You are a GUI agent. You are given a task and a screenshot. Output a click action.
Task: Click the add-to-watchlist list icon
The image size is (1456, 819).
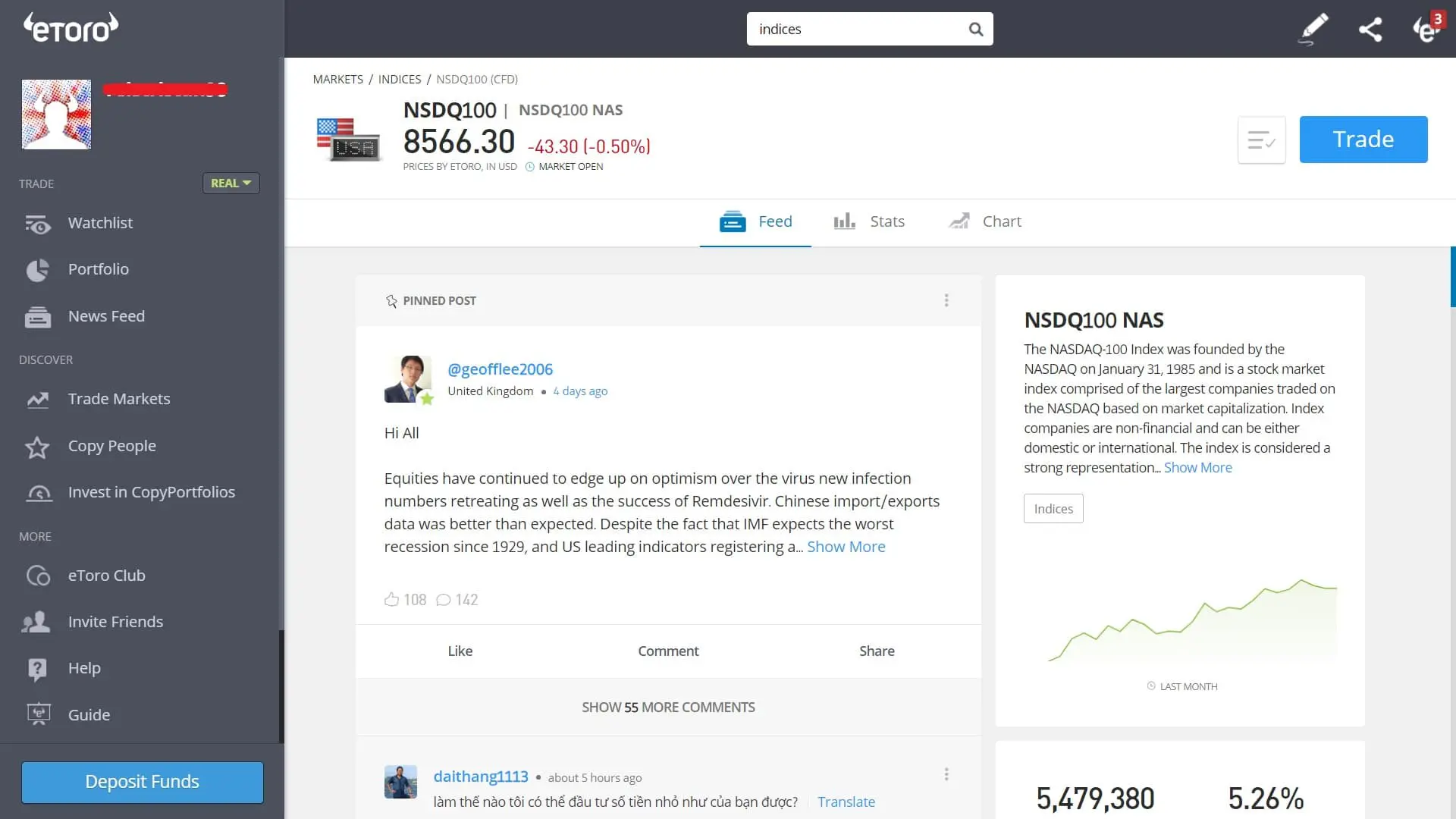pyautogui.click(x=1261, y=140)
